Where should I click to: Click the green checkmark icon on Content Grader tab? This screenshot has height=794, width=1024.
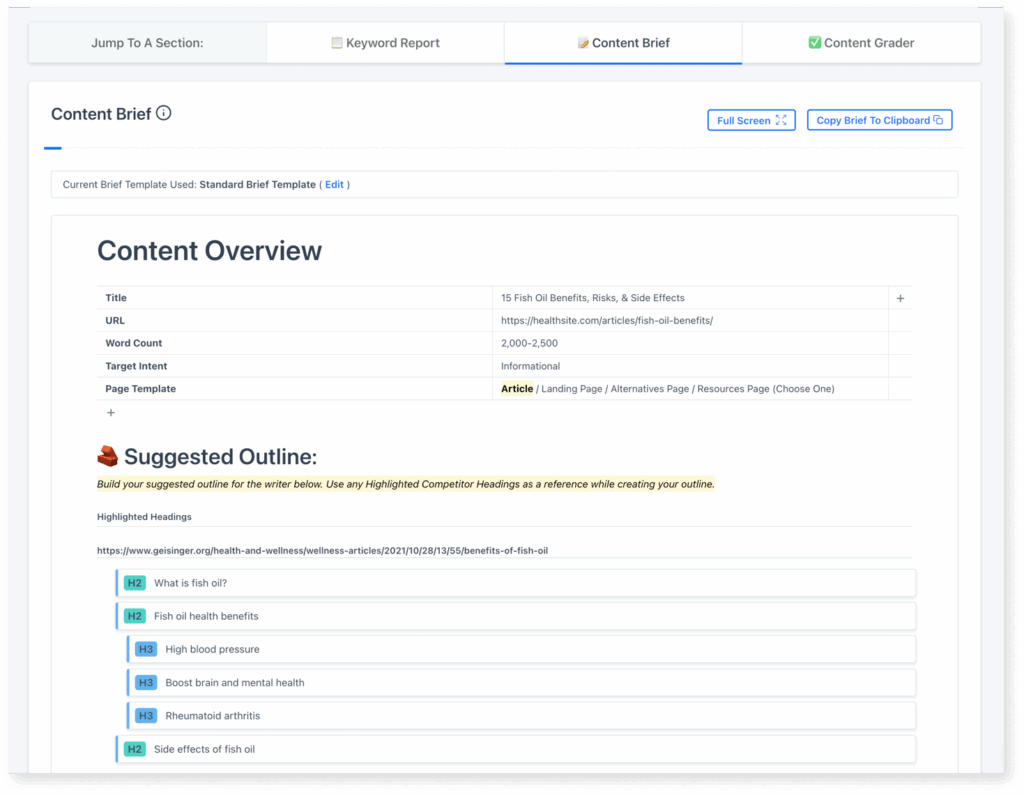click(813, 42)
